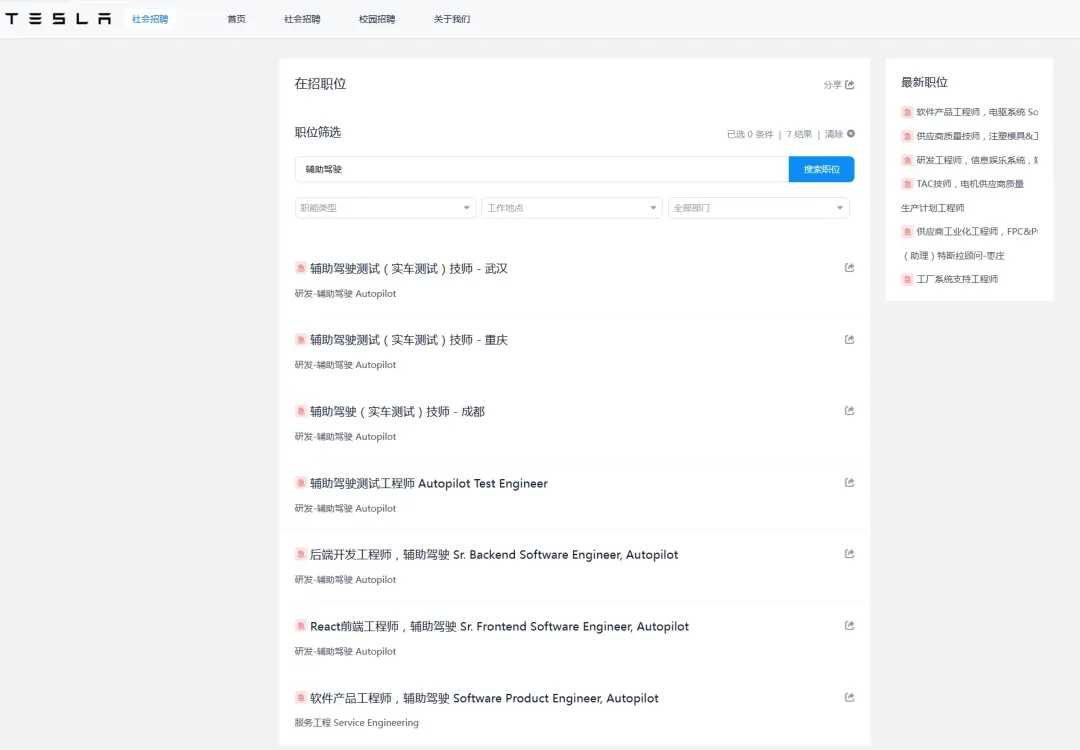Click urgent badge beside 成都 job title
This screenshot has height=750, width=1080.
tap(300, 411)
